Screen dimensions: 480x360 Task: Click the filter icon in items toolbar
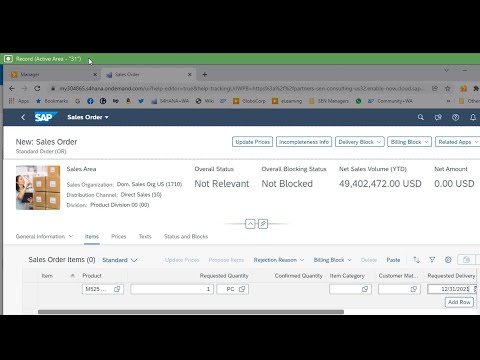pos(432,260)
